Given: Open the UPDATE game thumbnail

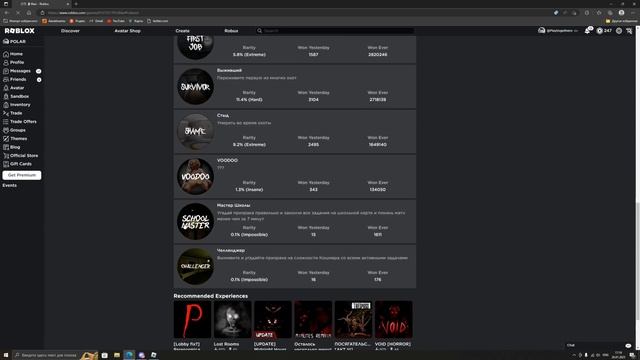Looking at the screenshot, I should click(x=273, y=319).
